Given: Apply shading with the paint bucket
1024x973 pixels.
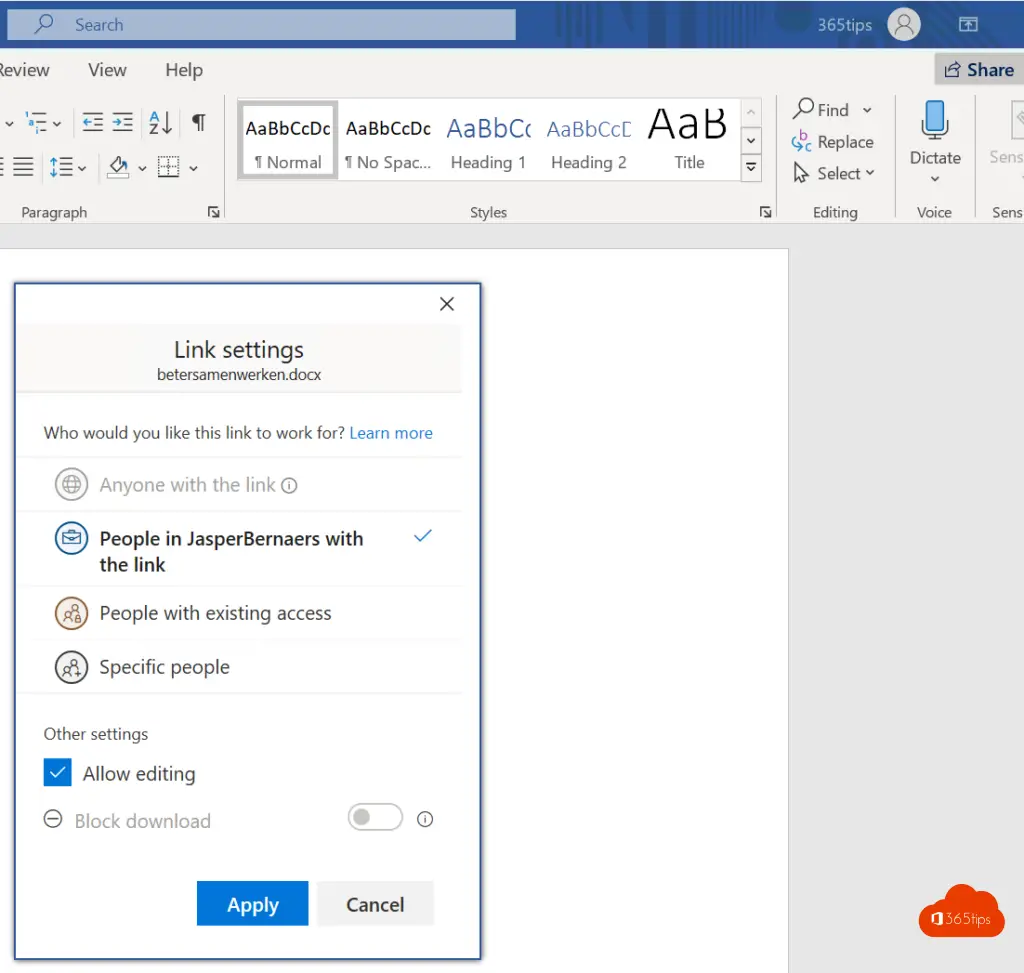Looking at the screenshot, I should click(118, 167).
